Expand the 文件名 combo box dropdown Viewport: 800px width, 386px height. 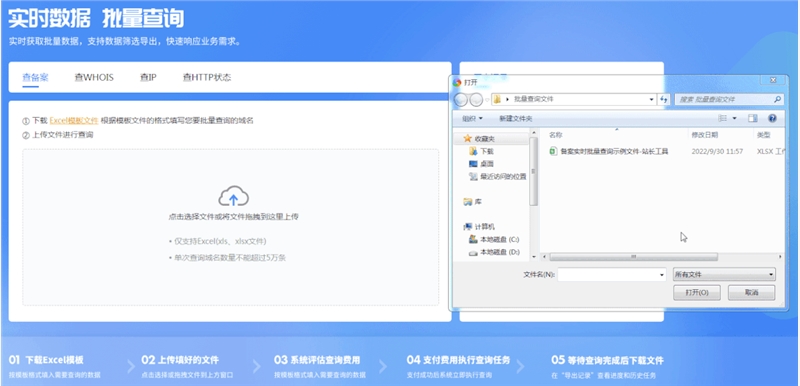(x=662, y=274)
